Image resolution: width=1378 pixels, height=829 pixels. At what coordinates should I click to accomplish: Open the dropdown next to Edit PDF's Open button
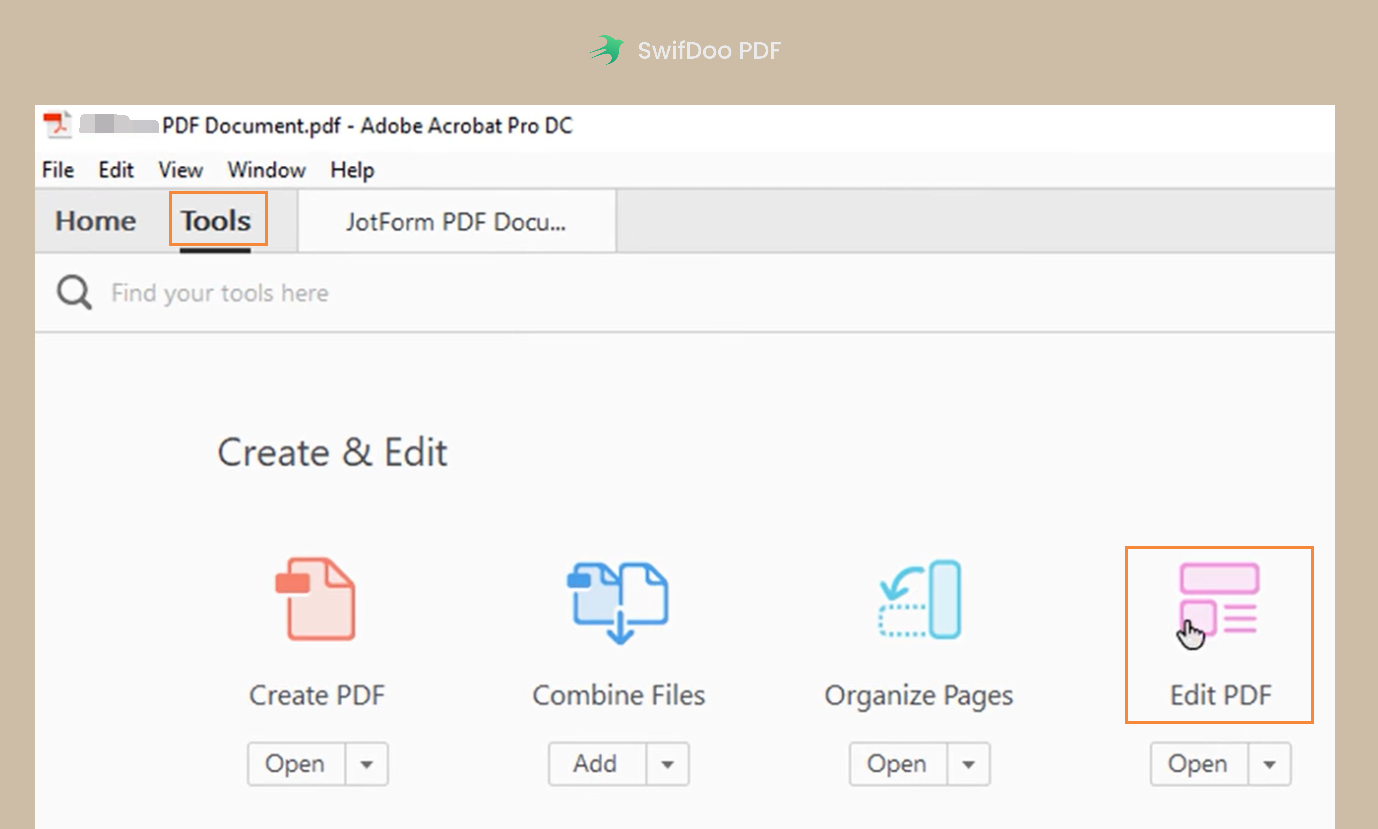click(x=1270, y=763)
